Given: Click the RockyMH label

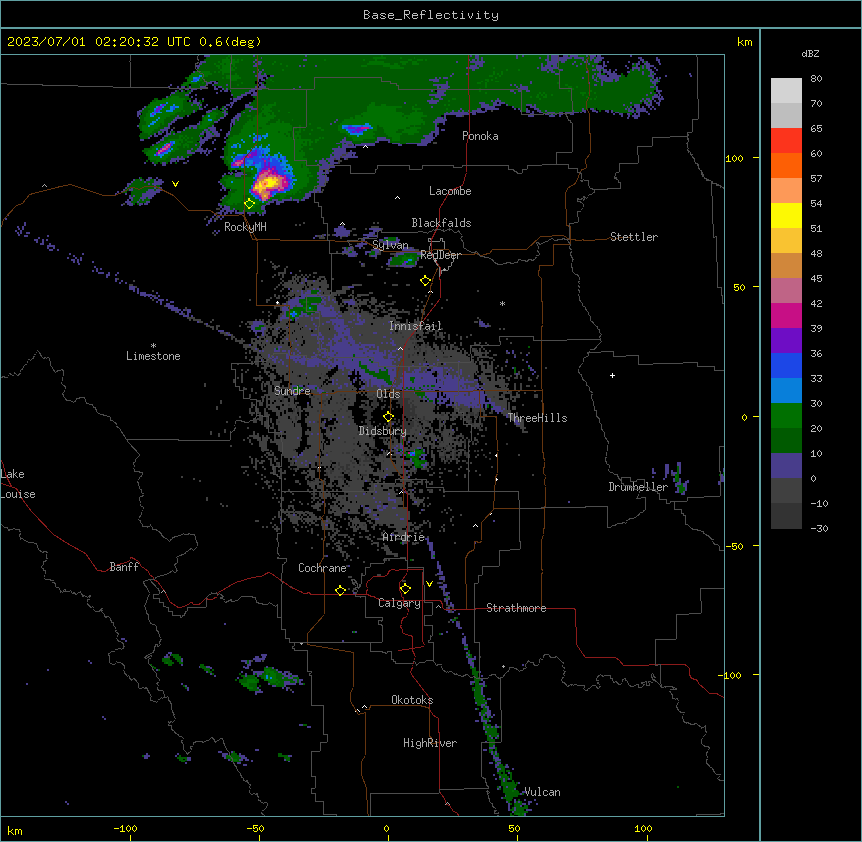Looking at the screenshot, I should point(245,227).
